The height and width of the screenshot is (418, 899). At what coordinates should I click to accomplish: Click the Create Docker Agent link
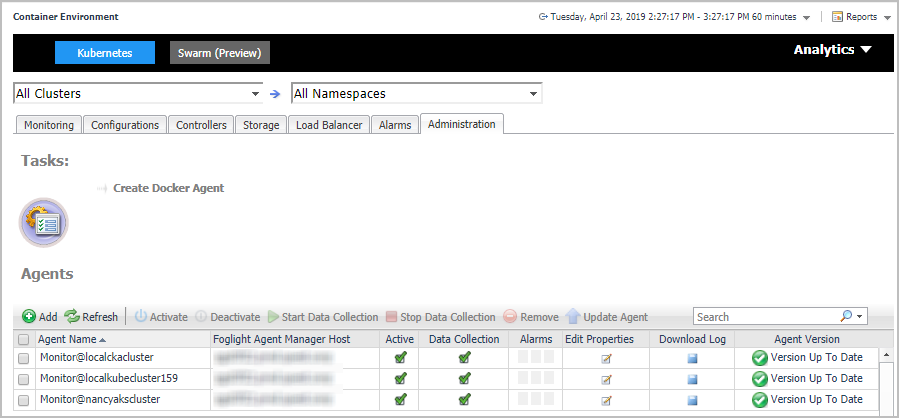point(168,188)
